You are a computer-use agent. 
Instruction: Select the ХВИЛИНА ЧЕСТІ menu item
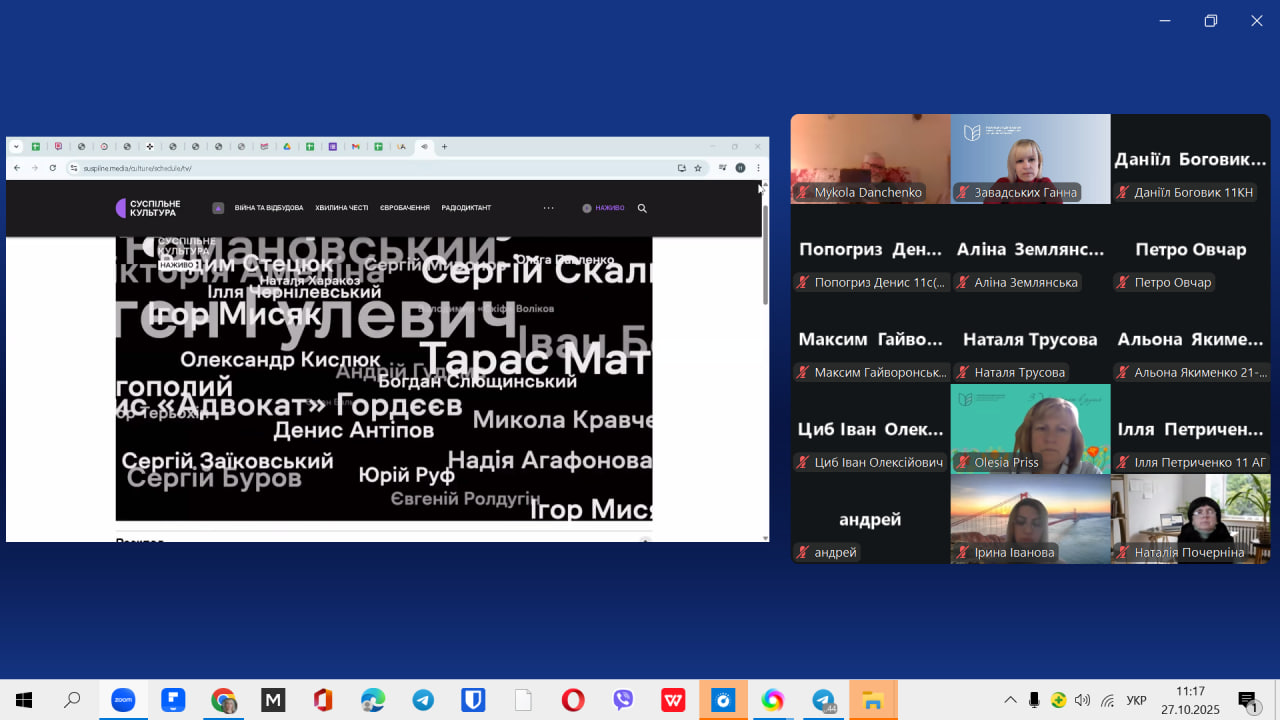(342, 208)
